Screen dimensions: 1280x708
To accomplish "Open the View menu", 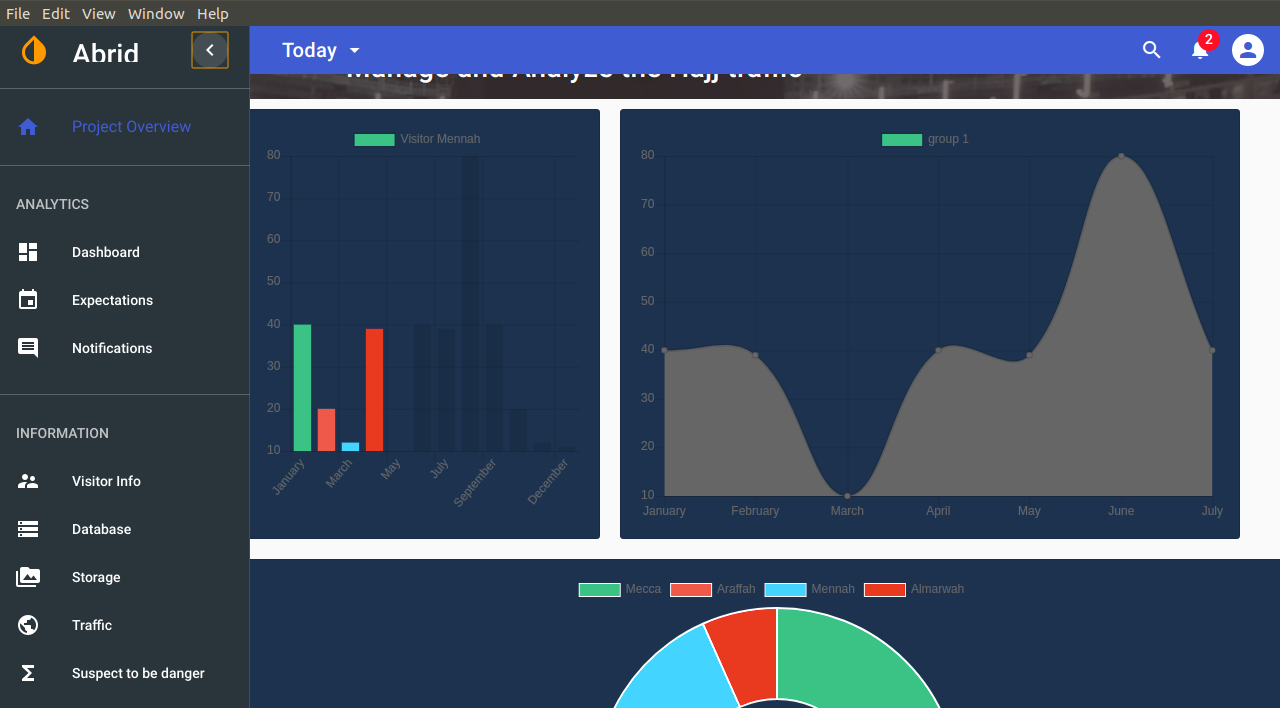I will click(99, 13).
